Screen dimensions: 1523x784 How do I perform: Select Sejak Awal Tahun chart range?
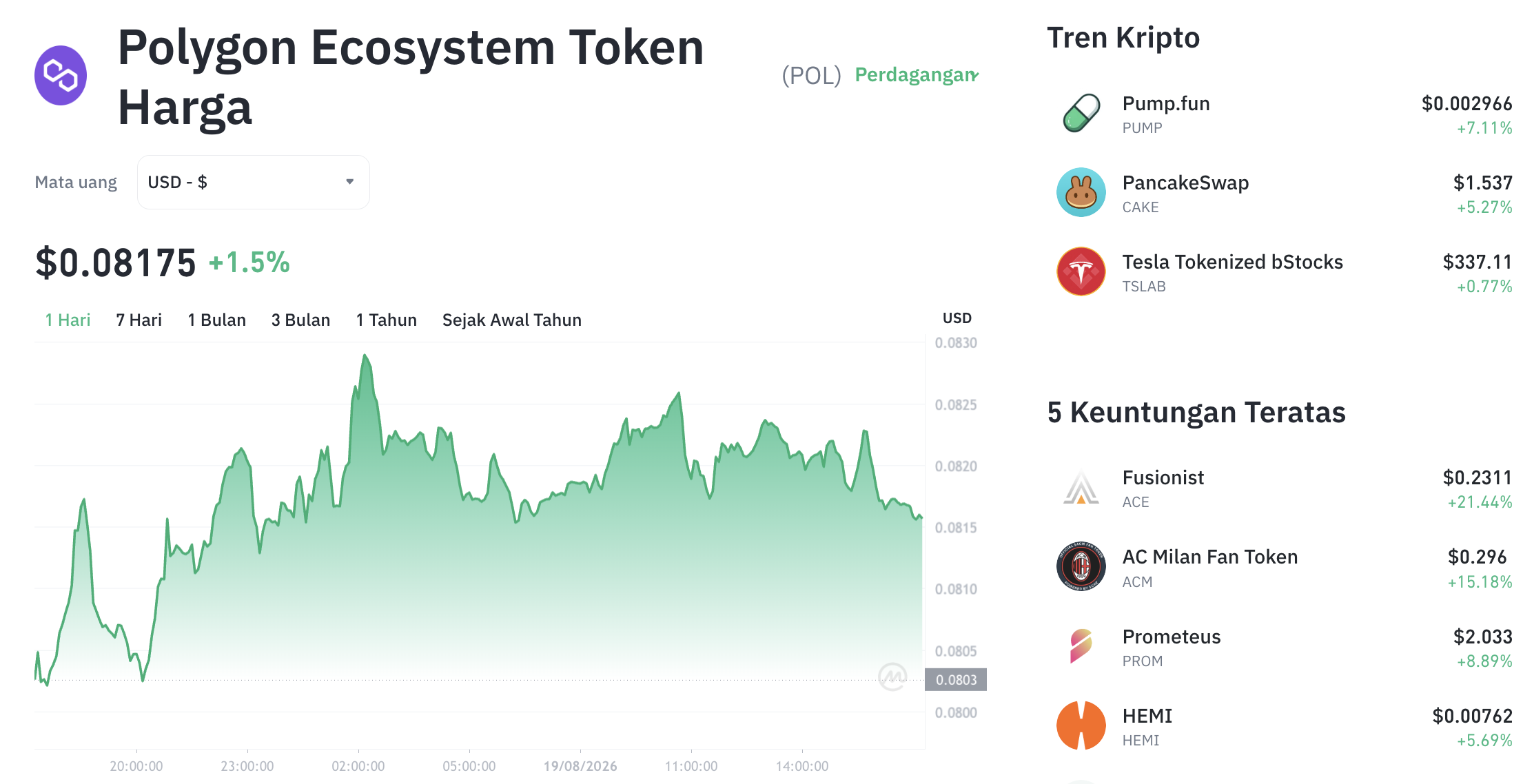(x=511, y=320)
